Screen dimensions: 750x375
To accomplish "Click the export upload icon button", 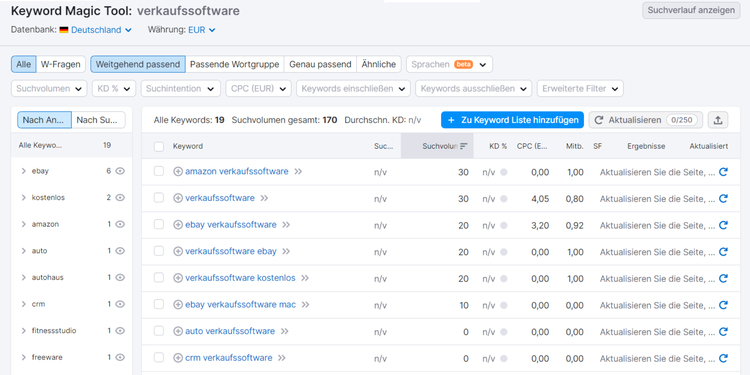I will coord(717,120).
